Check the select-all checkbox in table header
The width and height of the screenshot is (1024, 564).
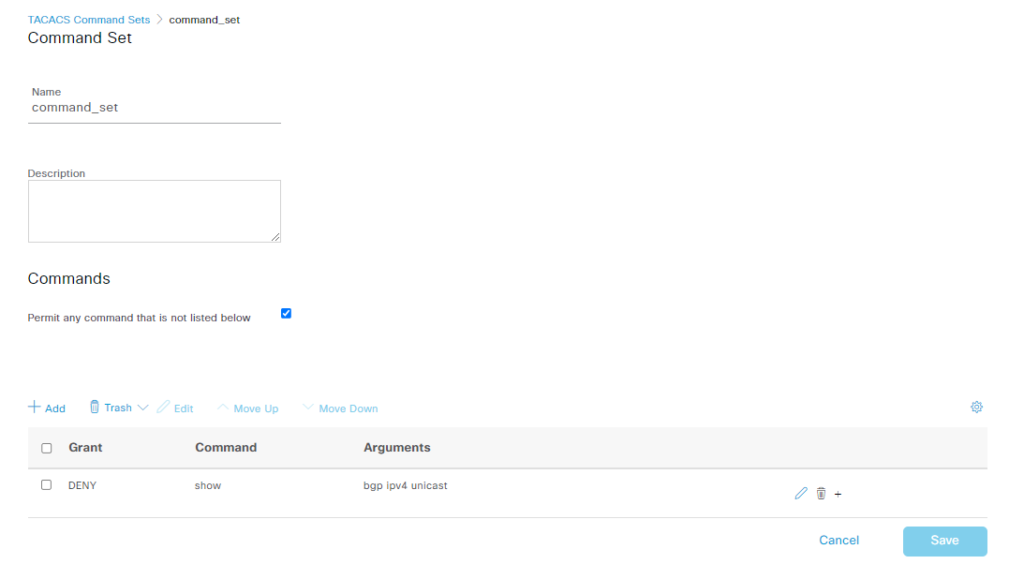click(46, 448)
